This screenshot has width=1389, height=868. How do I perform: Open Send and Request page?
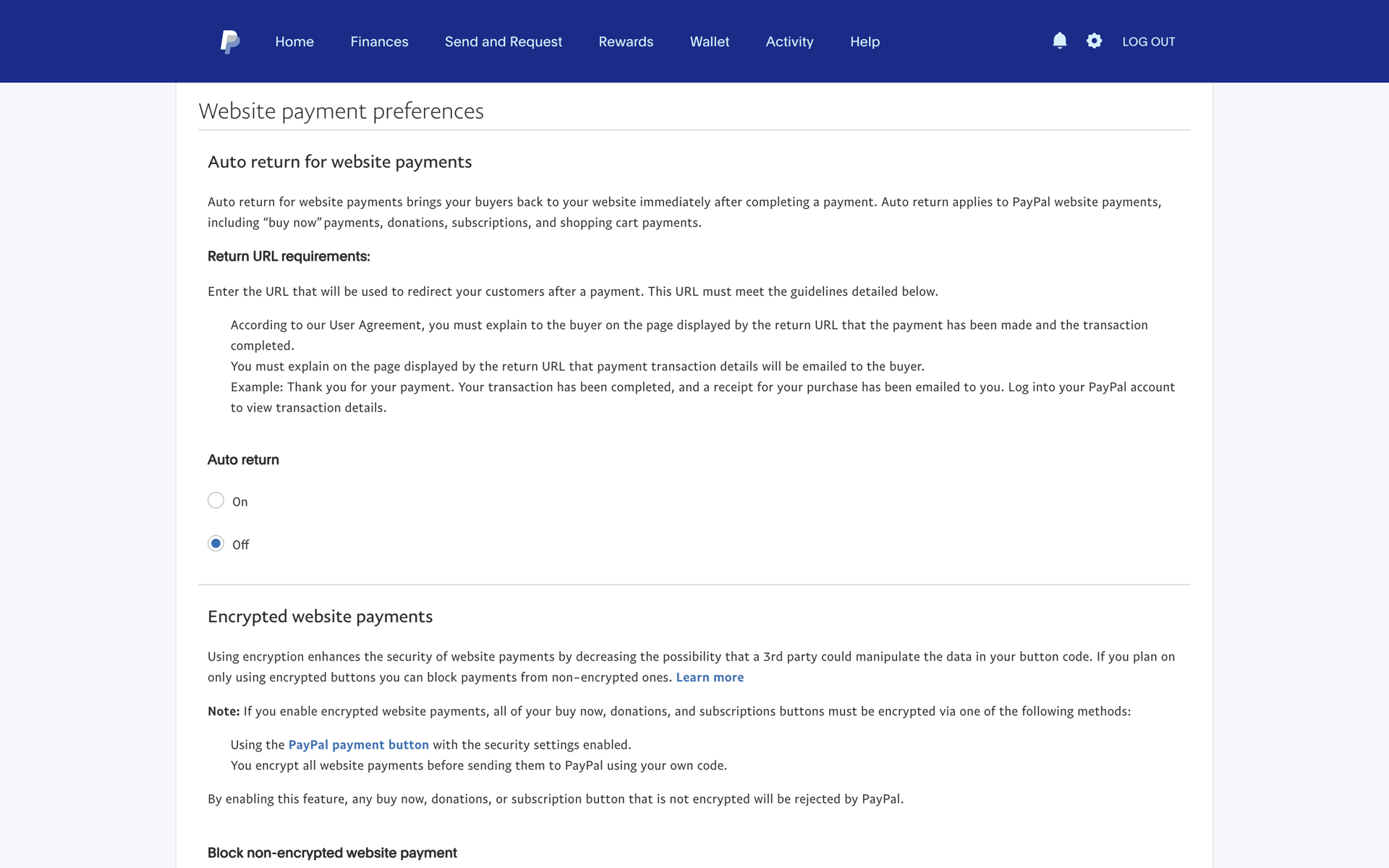504,42
